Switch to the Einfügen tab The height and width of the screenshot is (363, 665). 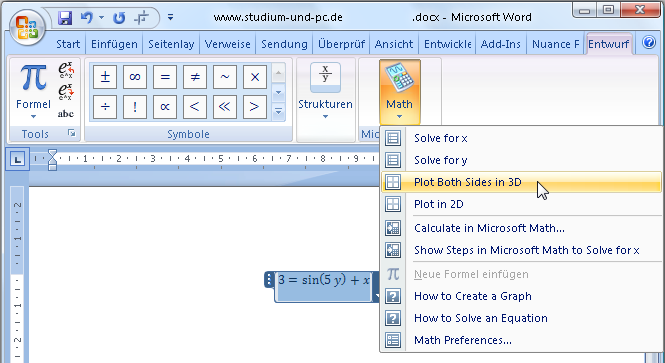[114, 44]
